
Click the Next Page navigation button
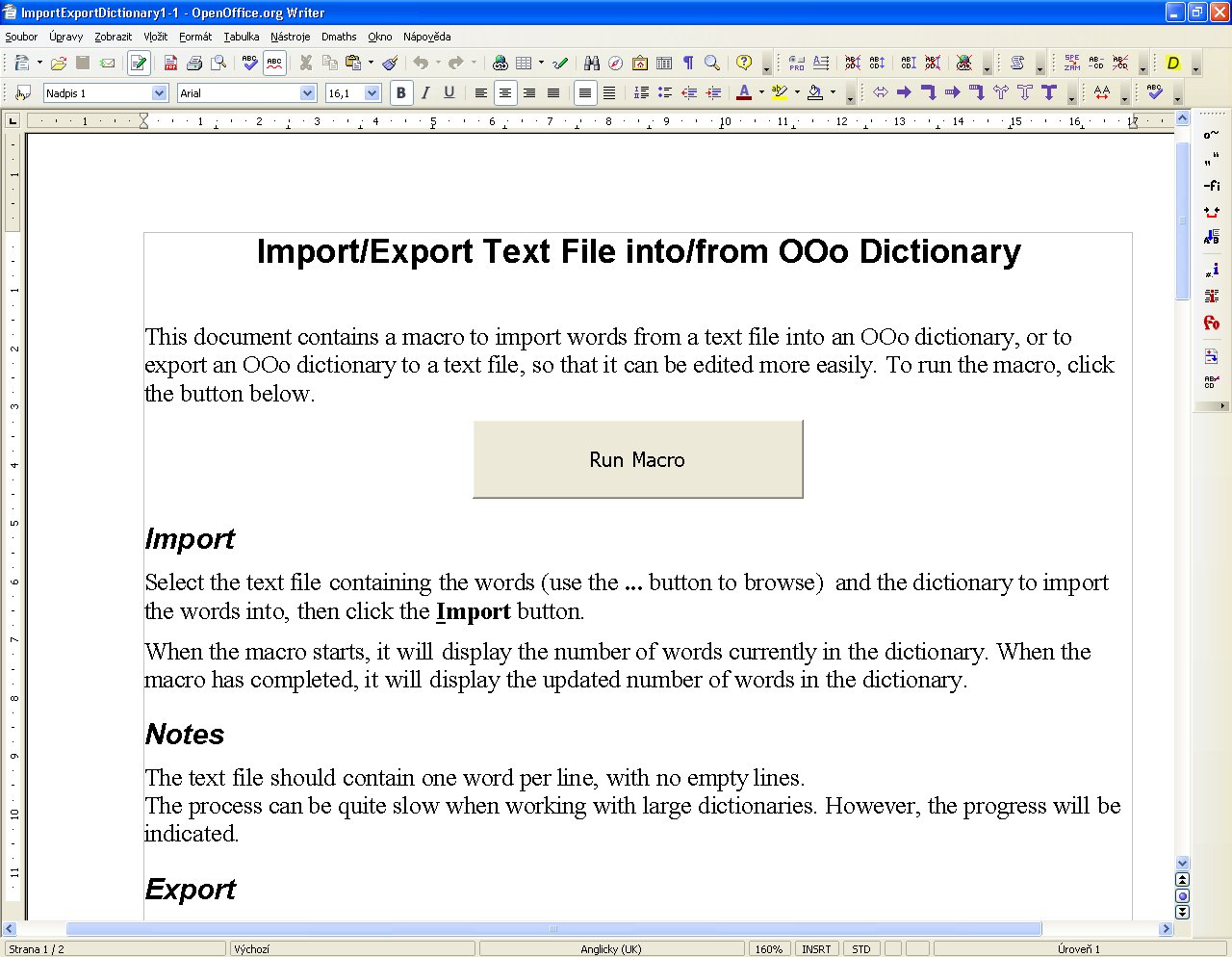tap(1183, 912)
